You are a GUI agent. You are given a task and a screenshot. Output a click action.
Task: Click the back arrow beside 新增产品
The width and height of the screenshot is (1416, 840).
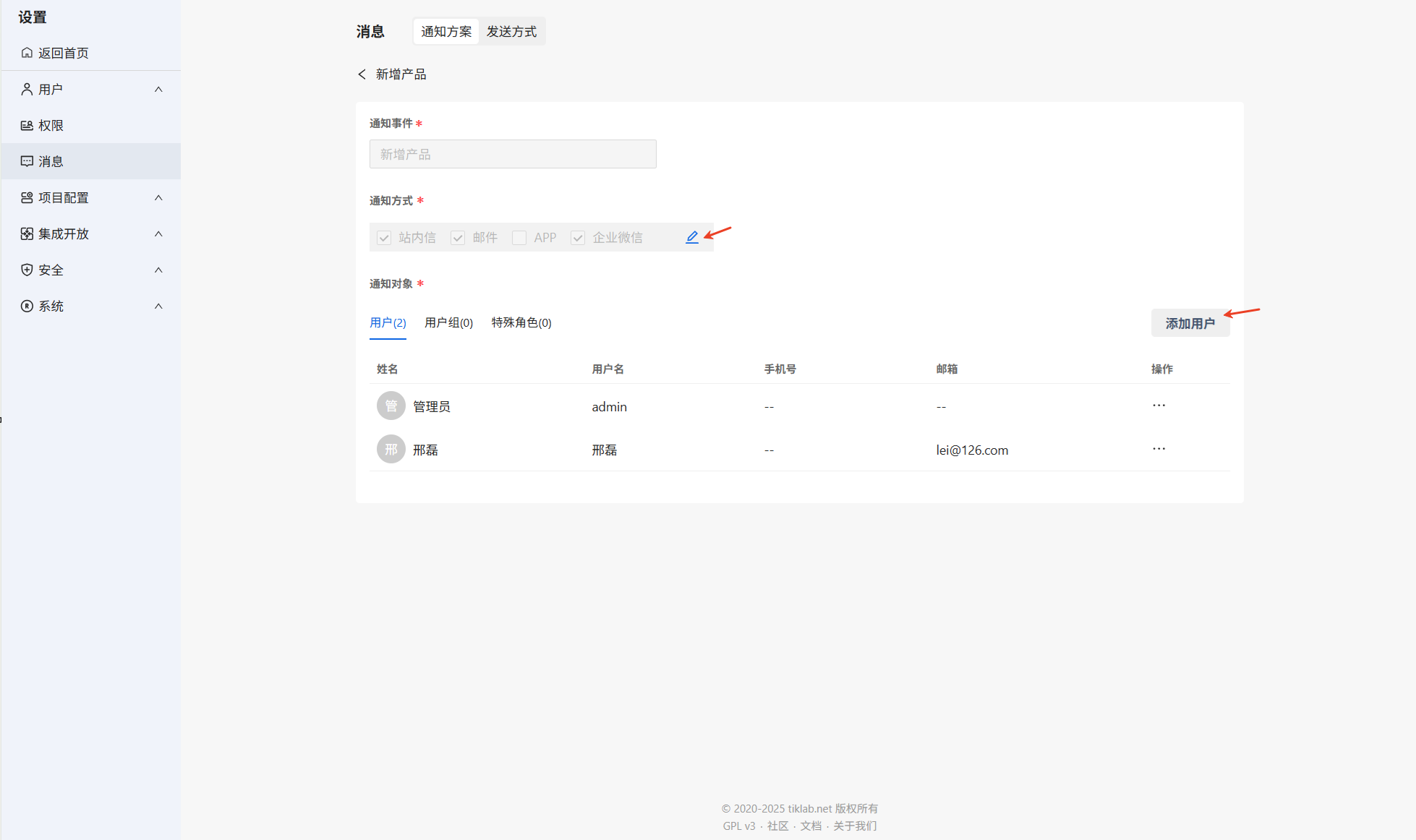click(362, 74)
